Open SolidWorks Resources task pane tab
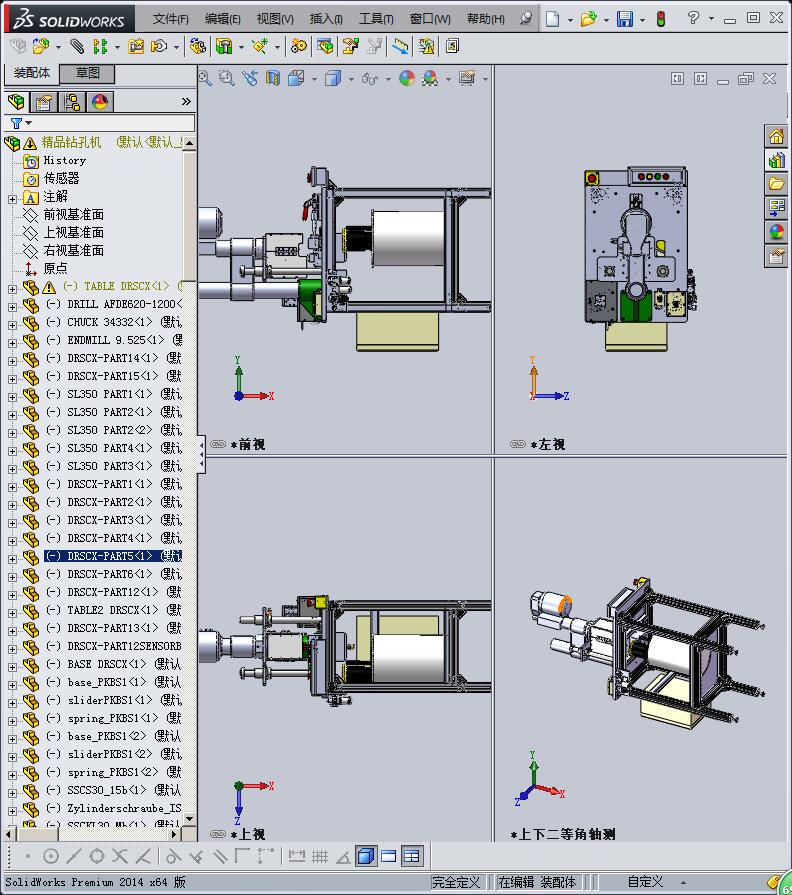Screen dimensions: 792x895 point(777,137)
